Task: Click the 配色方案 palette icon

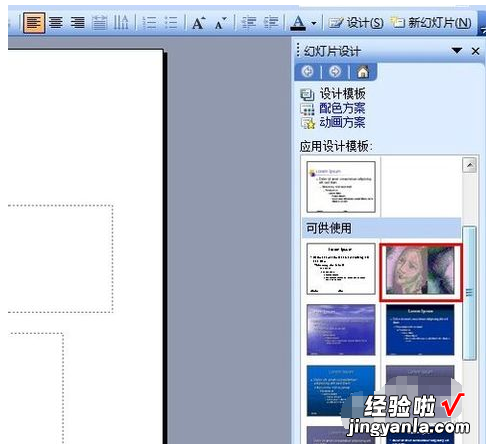Action: click(x=307, y=109)
